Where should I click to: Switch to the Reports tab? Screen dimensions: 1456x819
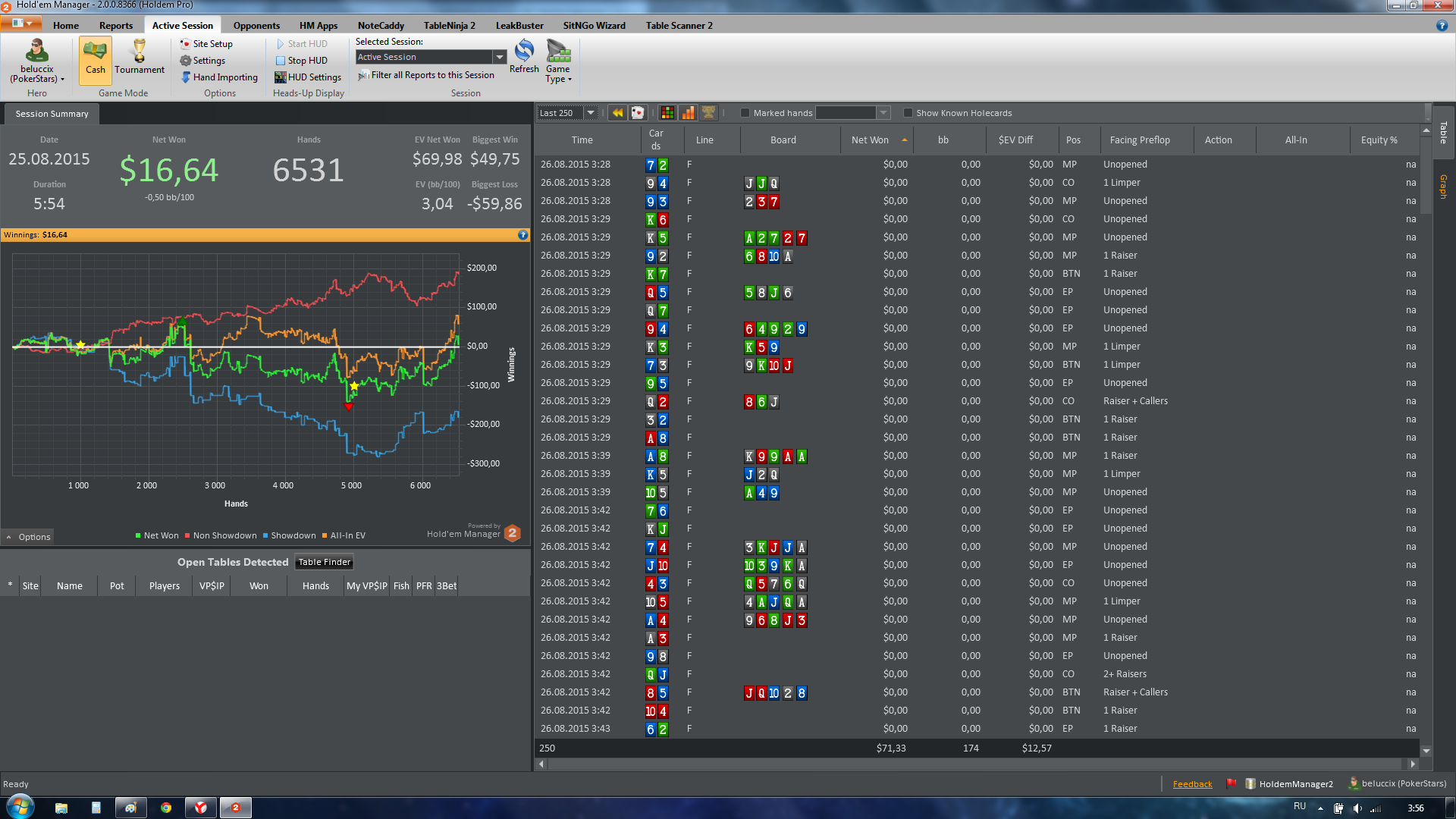(115, 26)
